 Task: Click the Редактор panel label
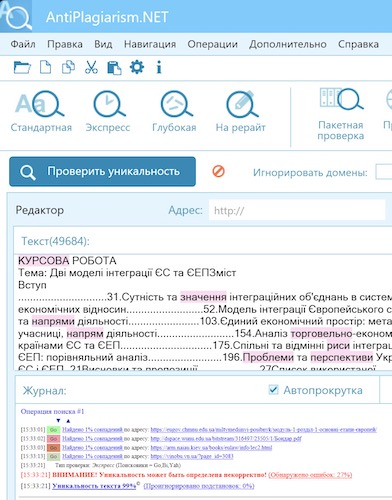(x=40, y=210)
